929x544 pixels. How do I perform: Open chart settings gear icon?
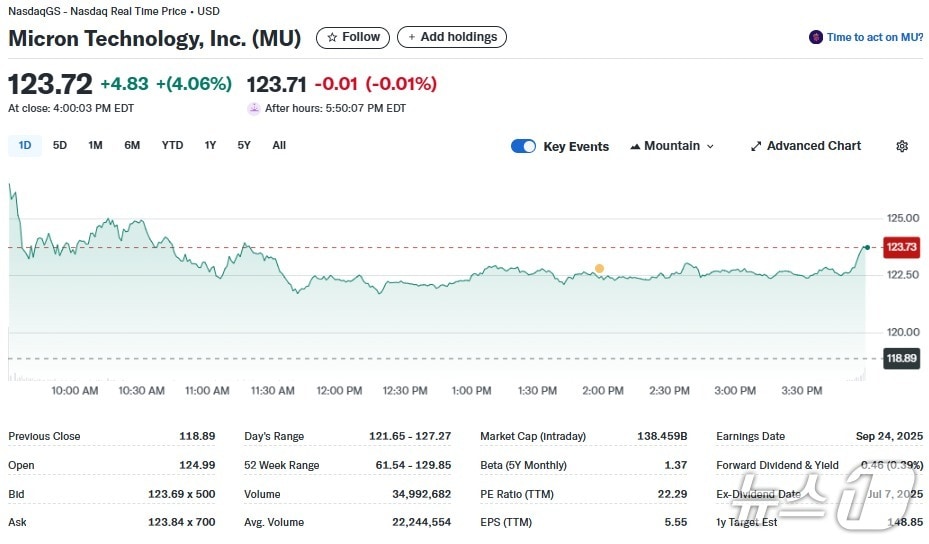(902, 146)
